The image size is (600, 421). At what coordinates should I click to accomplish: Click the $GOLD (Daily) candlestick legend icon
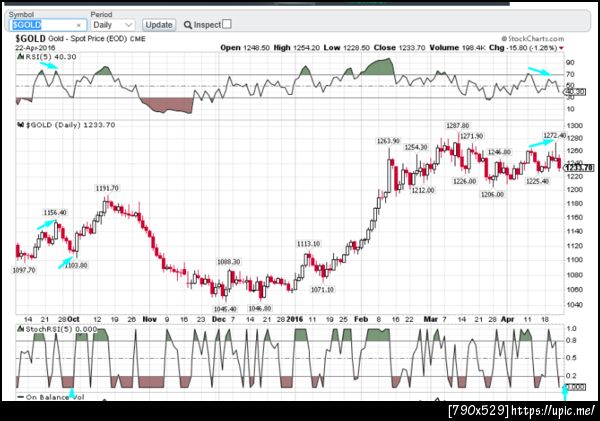point(21,125)
